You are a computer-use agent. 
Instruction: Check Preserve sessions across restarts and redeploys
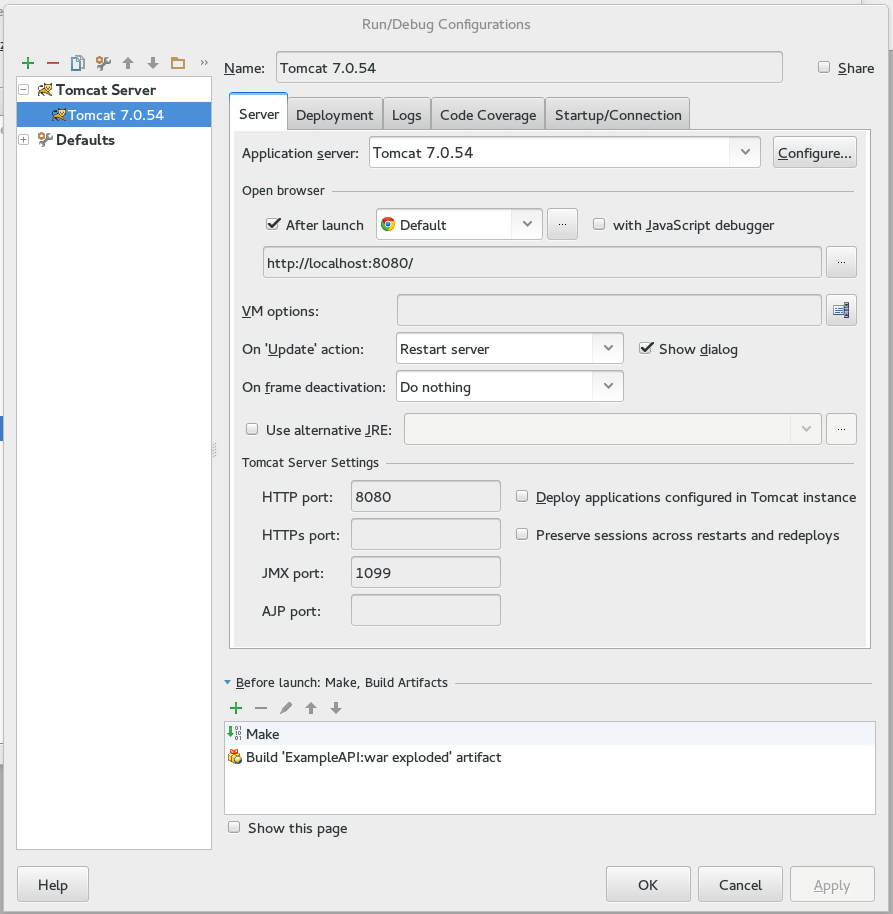coord(521,534)
